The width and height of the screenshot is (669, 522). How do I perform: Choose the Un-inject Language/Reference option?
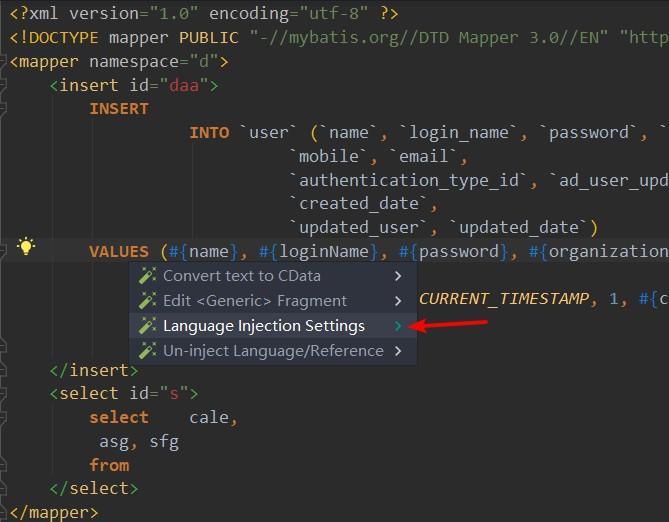tap(273, 351)
